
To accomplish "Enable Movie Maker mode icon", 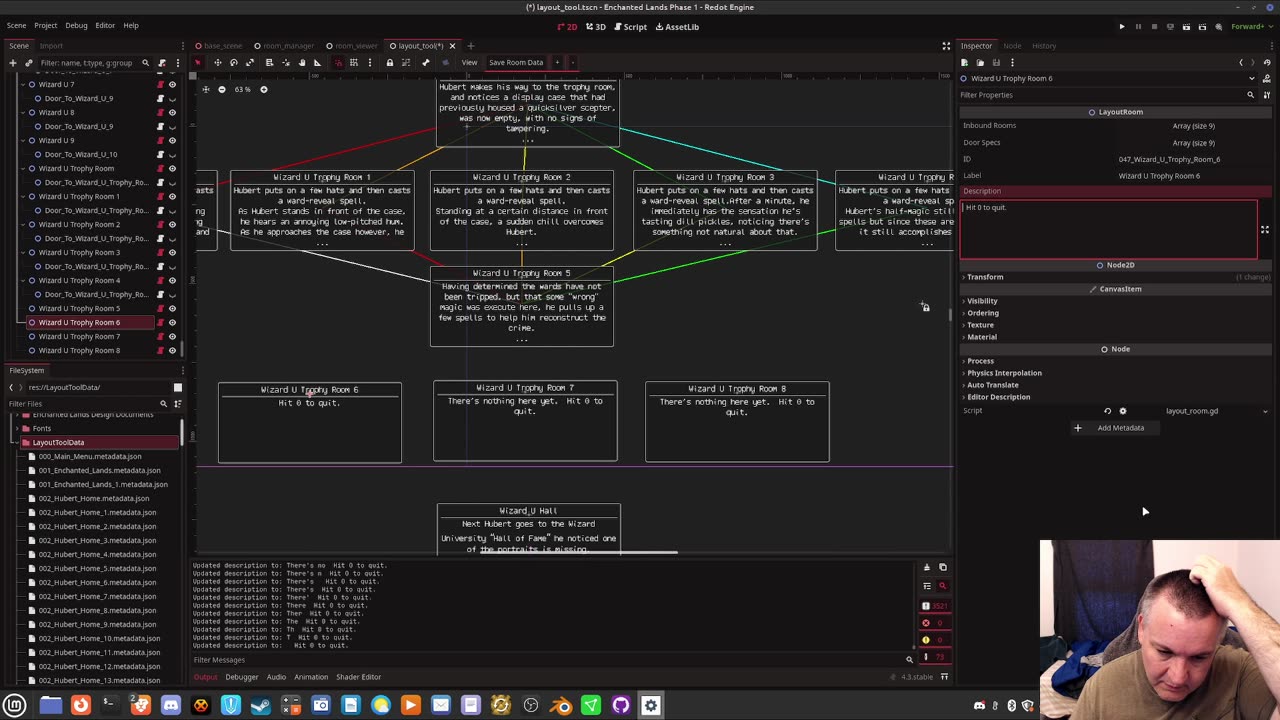I will [x=1218, y=26].
